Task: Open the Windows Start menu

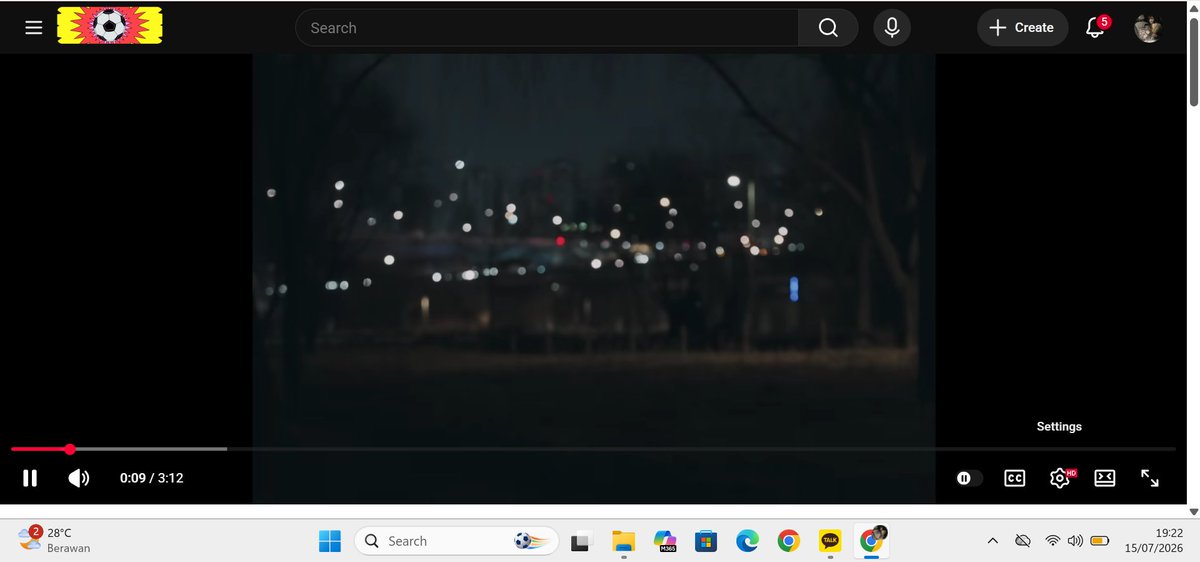Action: tap(330, 541)
